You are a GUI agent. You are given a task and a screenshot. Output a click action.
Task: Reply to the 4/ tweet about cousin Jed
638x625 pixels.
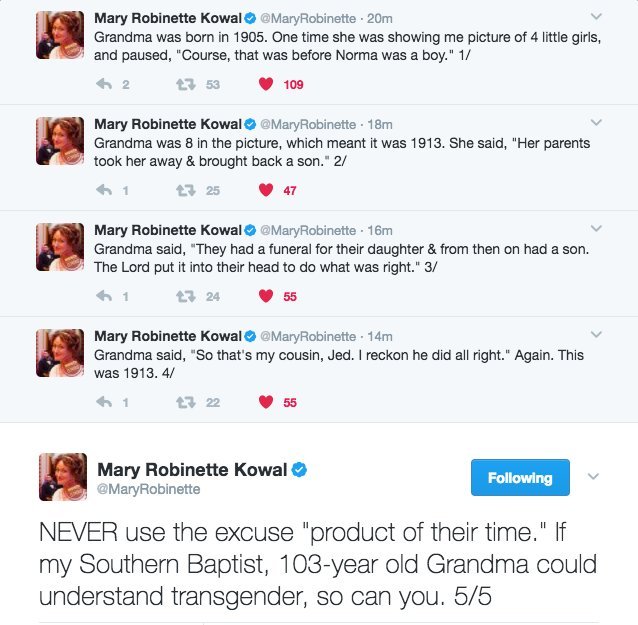(104, 402)
